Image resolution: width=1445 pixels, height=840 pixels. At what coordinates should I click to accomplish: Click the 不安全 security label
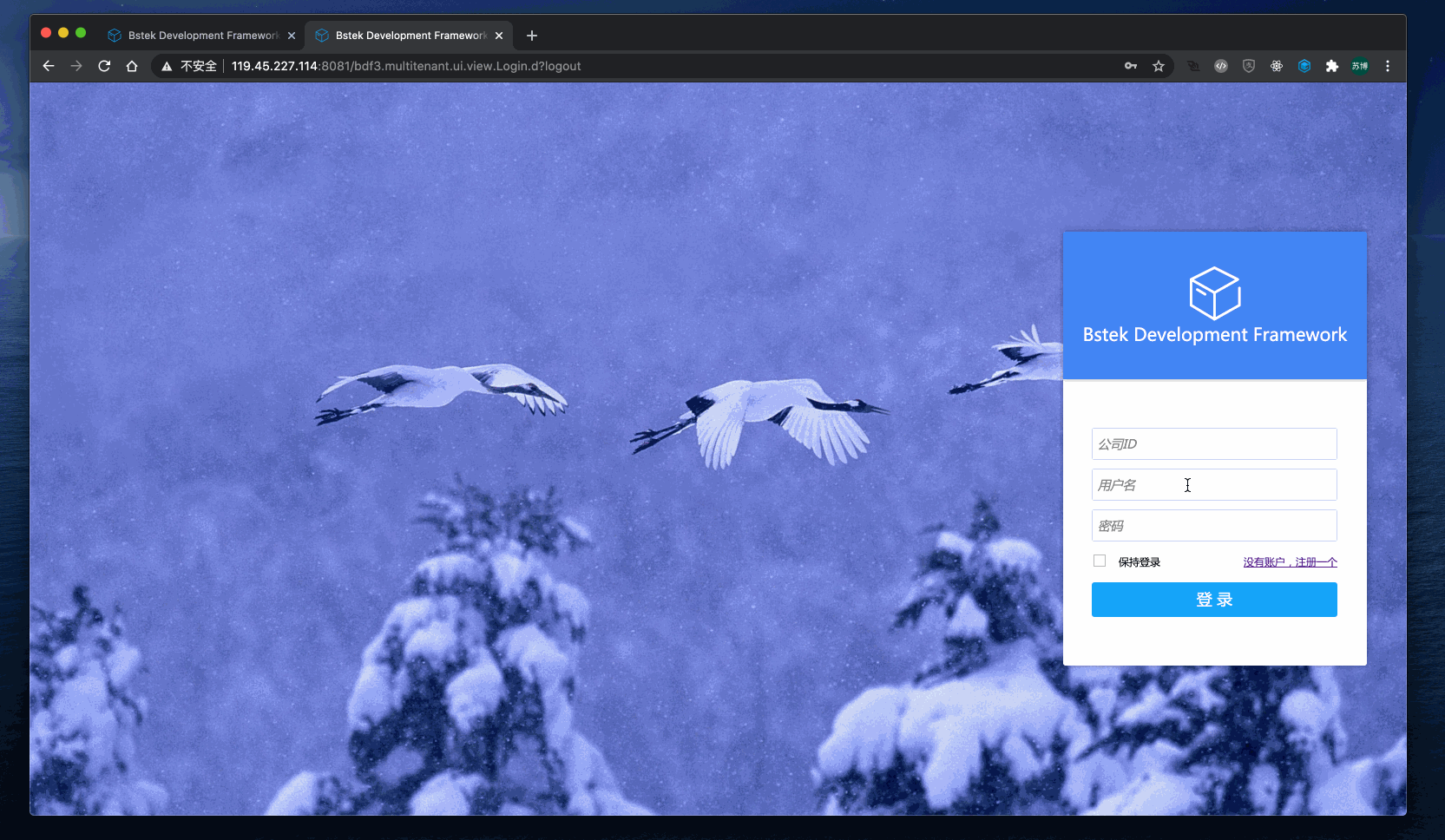(199, 66)
